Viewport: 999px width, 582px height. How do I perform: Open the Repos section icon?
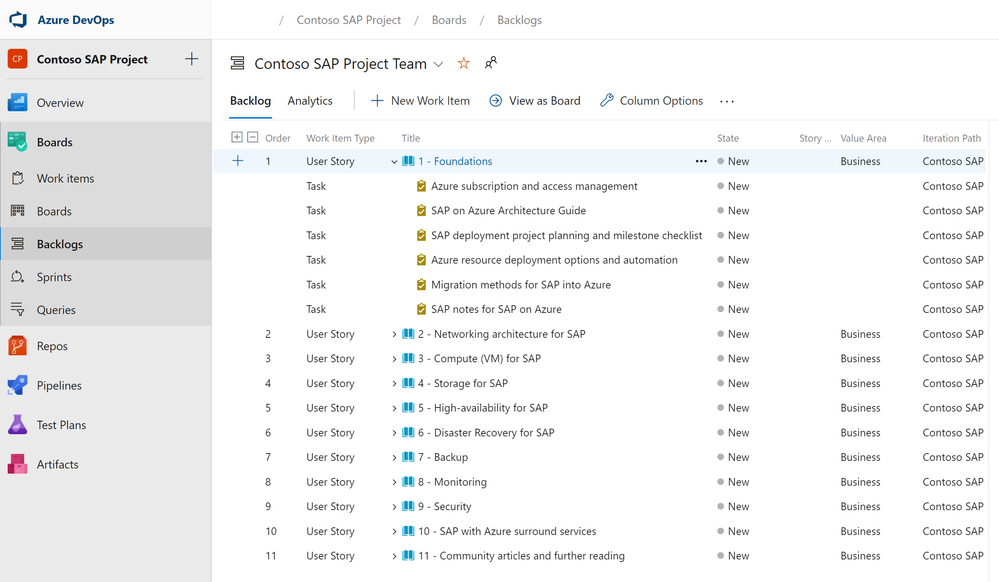click(x=17, y=346)
